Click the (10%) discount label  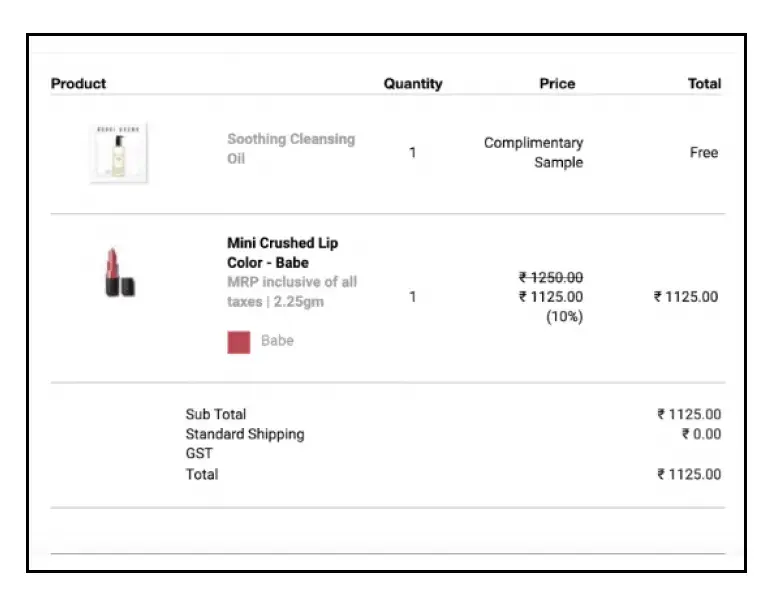[x=565, y=317]
